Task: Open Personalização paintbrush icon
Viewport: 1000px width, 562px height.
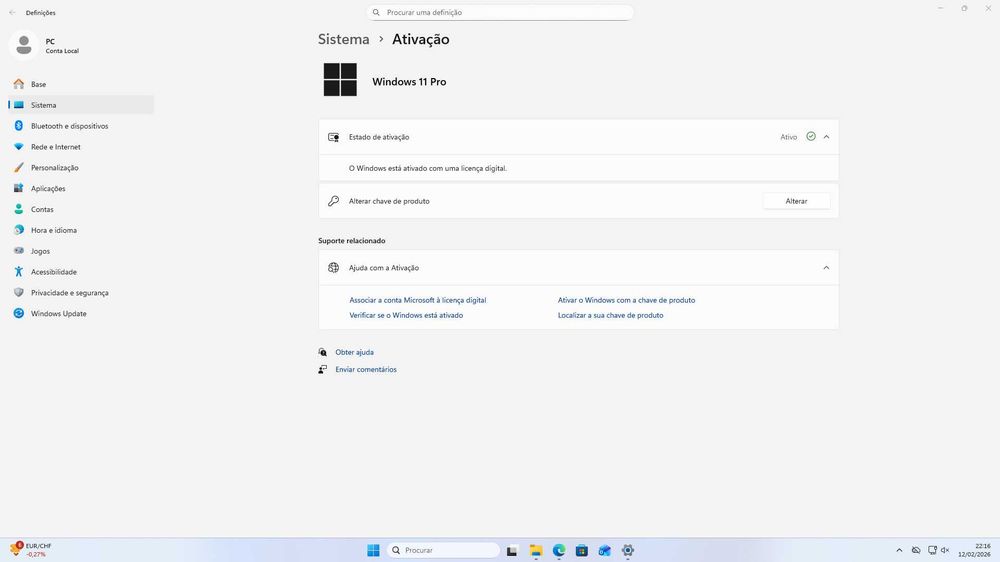Action: point(18,167)
